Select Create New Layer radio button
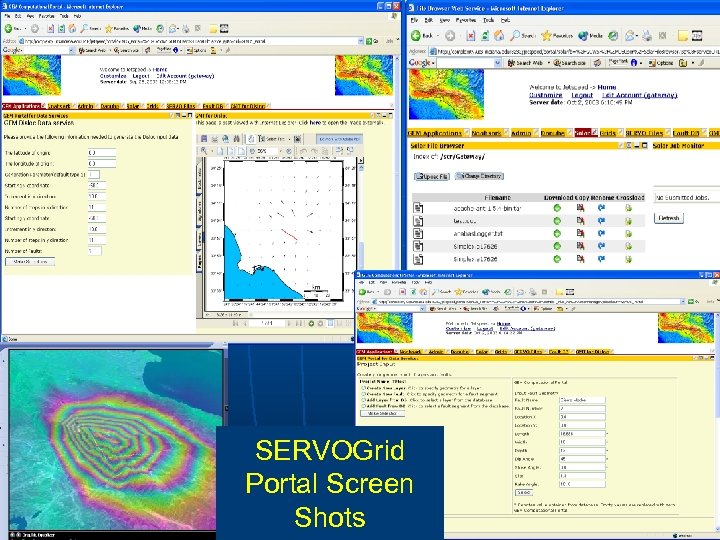 click(363, 388)
